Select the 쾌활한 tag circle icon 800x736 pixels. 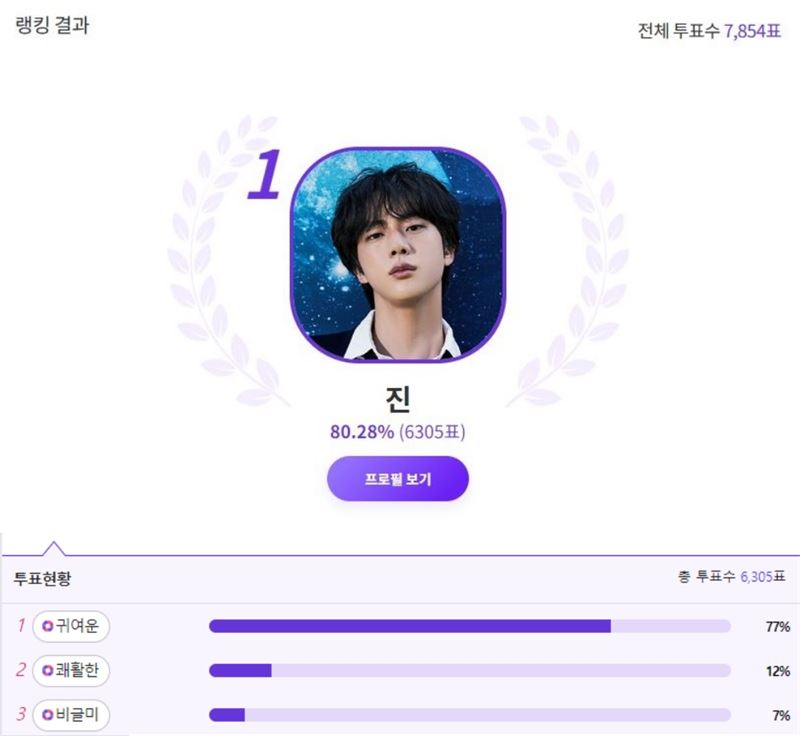(x=47, y=670)
